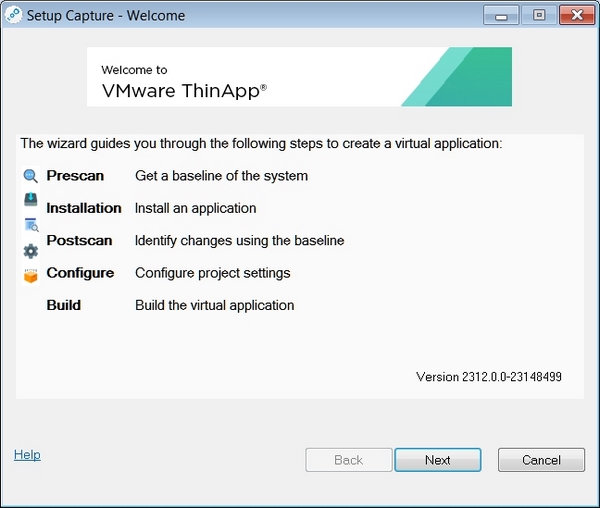Select the Prescan step label
The height and width of the screenshot is (508, 600).
pyautogui.click(x=75, y=176)
